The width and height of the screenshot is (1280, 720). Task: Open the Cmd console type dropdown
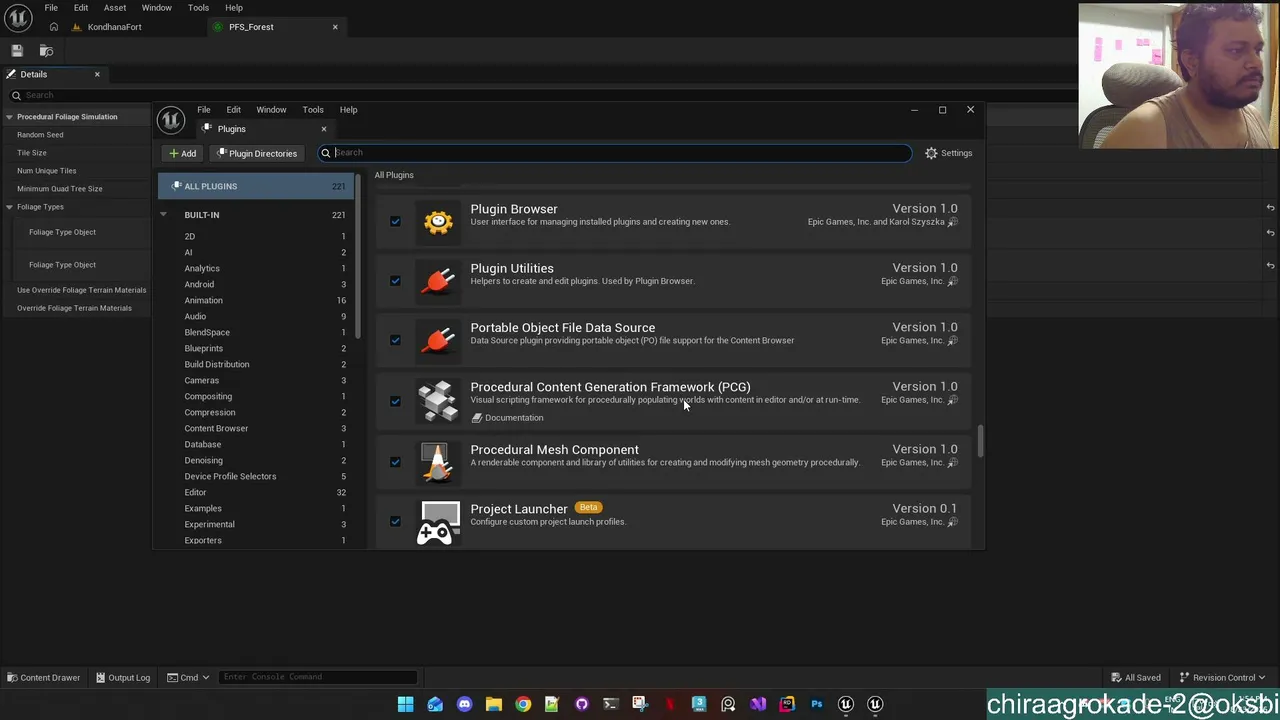pyautogui.click(x=188, y=677)
